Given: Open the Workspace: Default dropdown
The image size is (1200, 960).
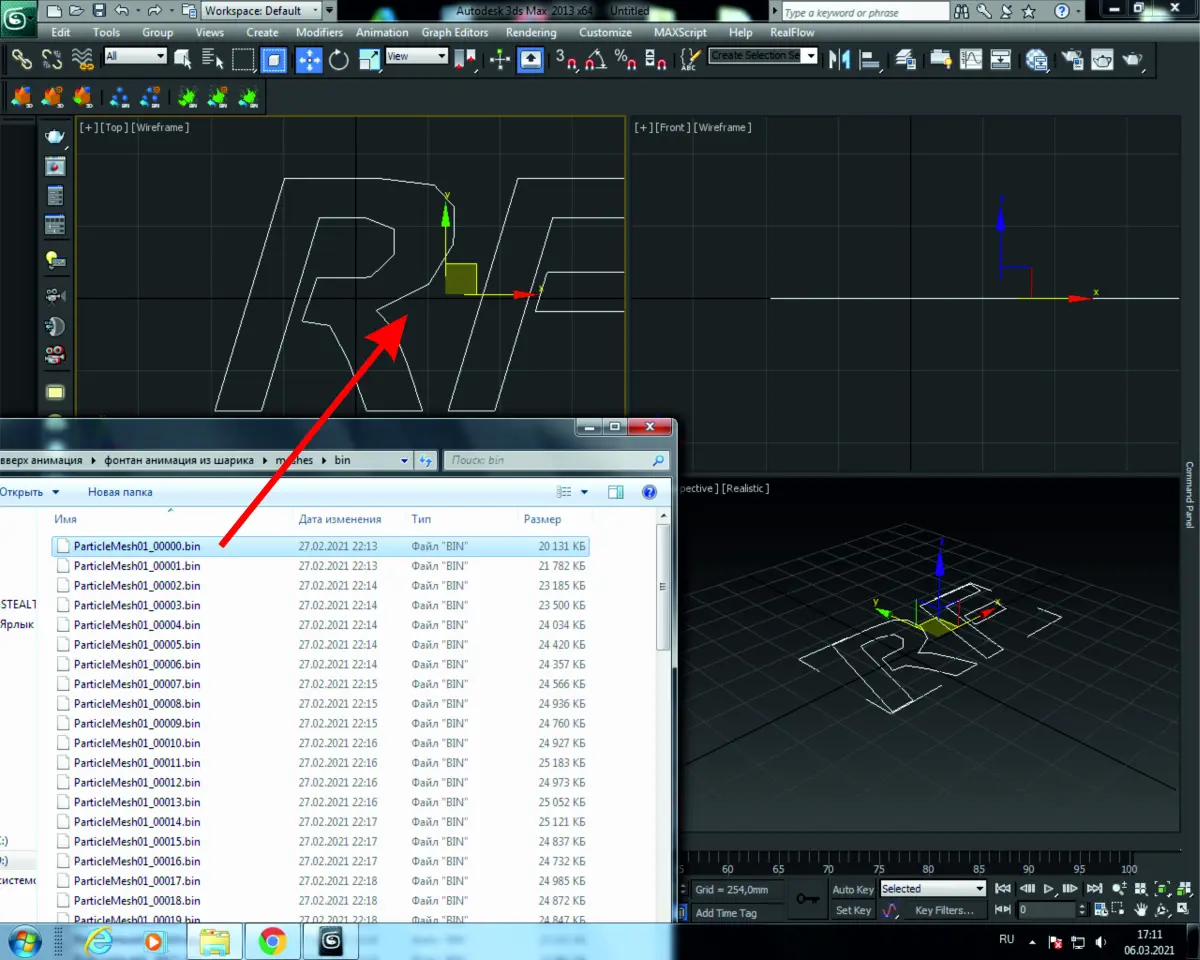Looking at the screenshot, I should (261, 11).
